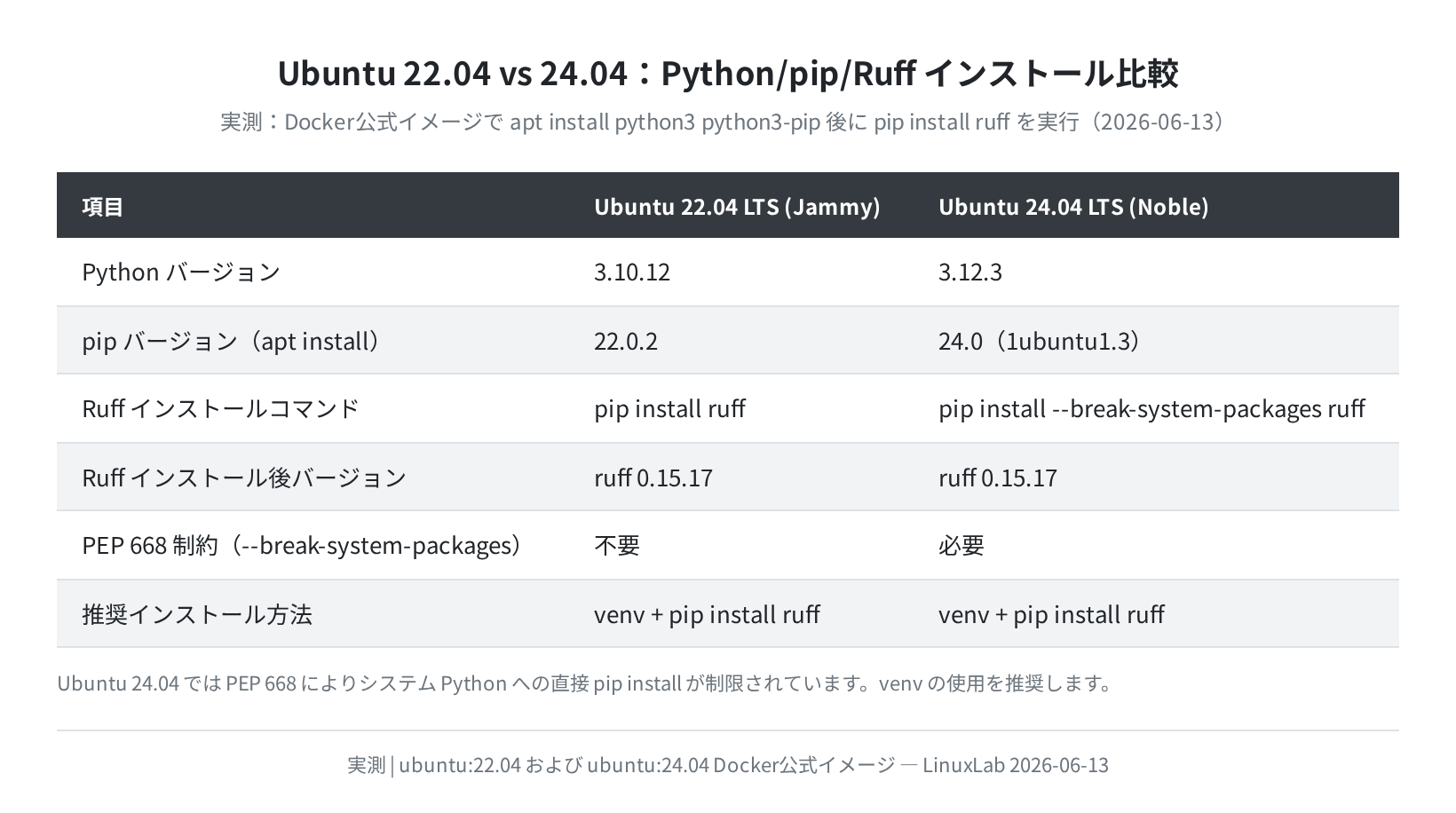Click ruff 0.15.17 in the Noble column
The image size is (1456, 813).
[x=998, y=478]
